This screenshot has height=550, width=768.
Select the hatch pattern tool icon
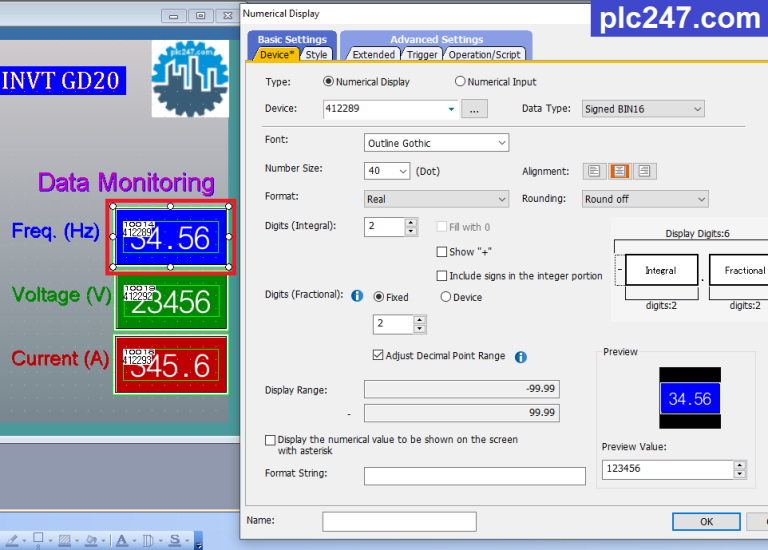pyautogui.click(x=65, y=540)
